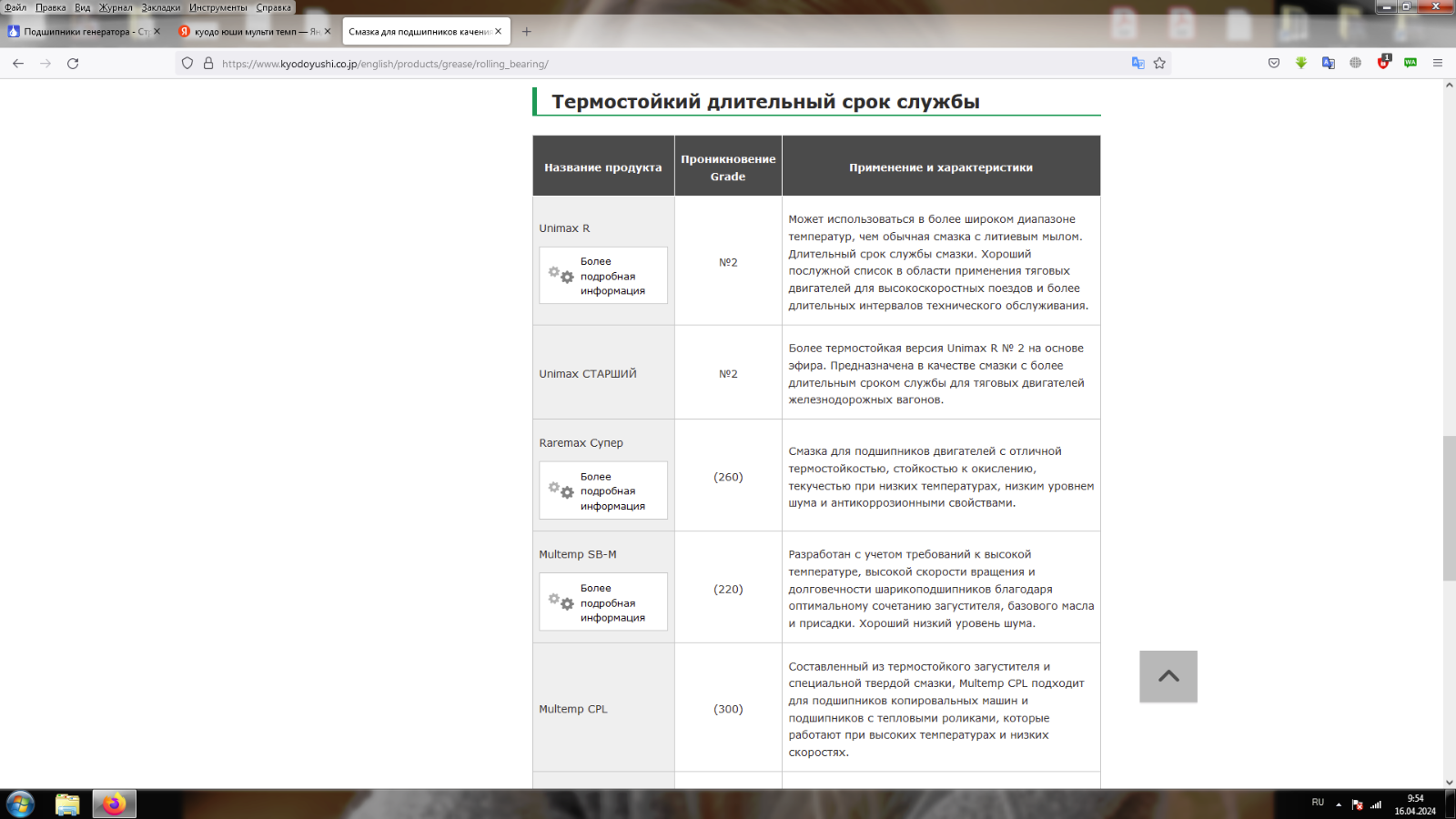
Task: Click the forward navigation arrow
Action: (45, 64)
